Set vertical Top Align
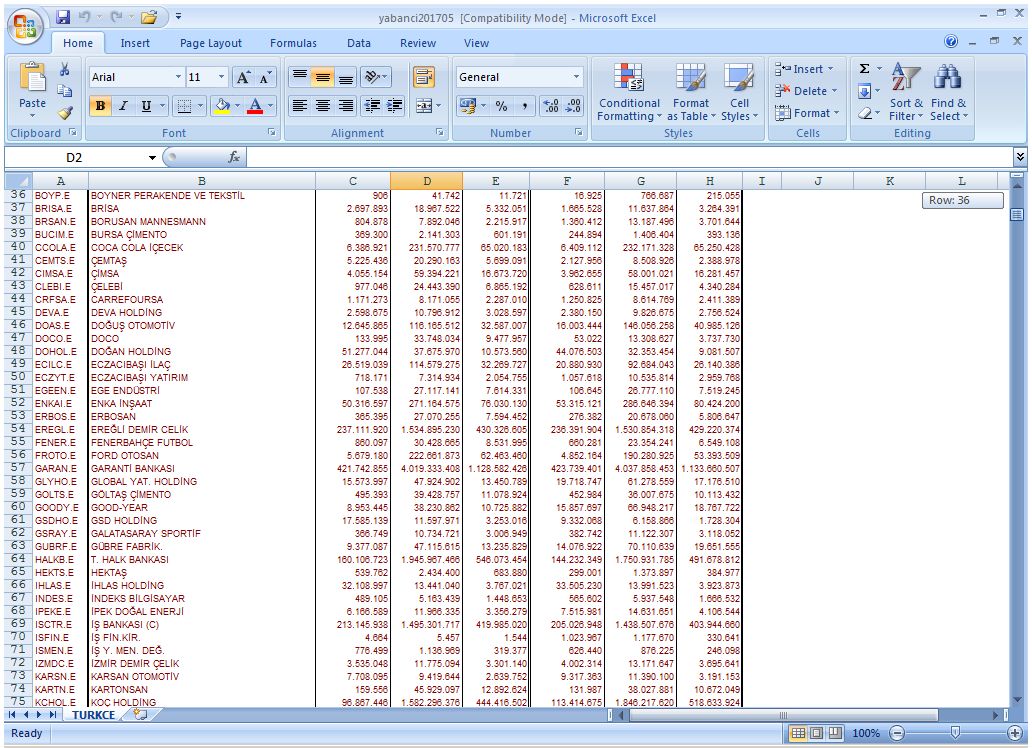1032x748 pixels. point(299,77)
